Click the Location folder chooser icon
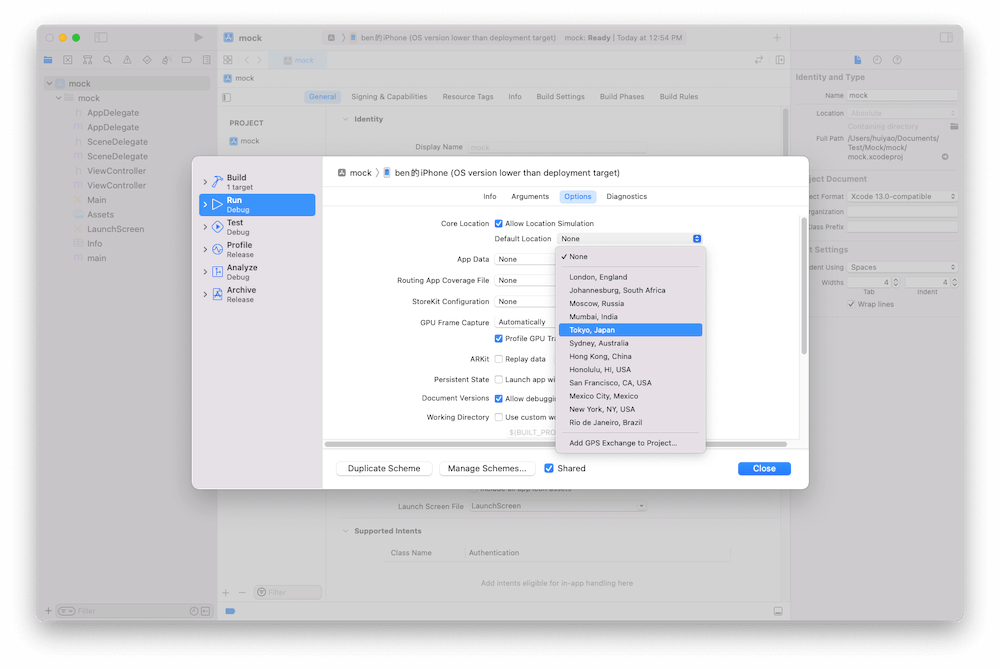The width and height of the screenshot is (1000, 669). pyautogui.click(x=954, y=126)
